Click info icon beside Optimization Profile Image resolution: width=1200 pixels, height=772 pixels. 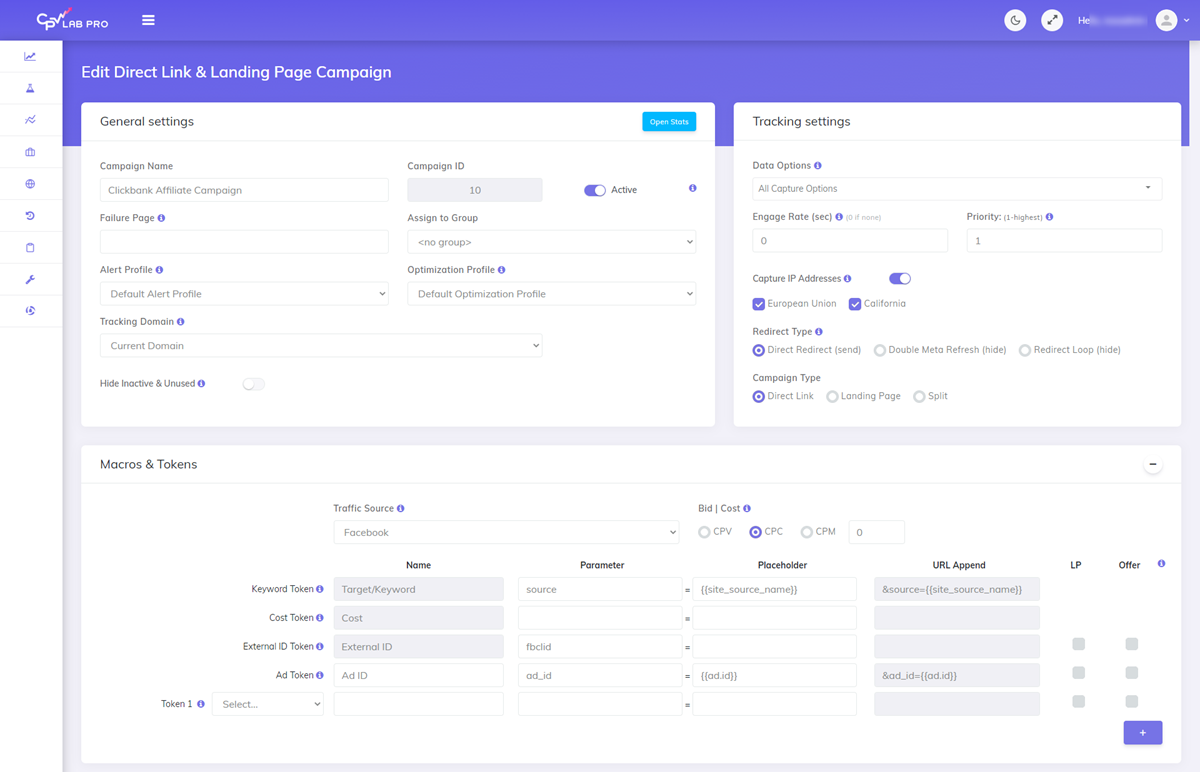coord(501,270)
